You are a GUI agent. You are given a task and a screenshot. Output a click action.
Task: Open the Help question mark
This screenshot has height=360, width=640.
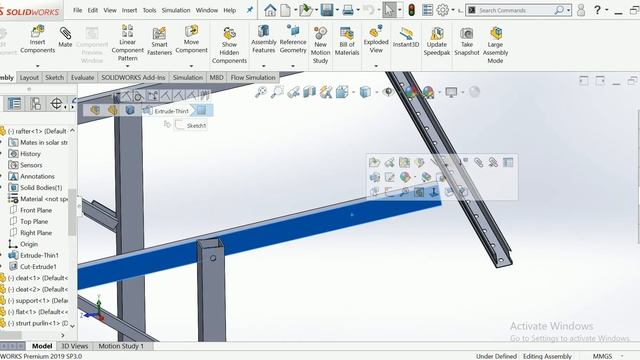(597, 9)
